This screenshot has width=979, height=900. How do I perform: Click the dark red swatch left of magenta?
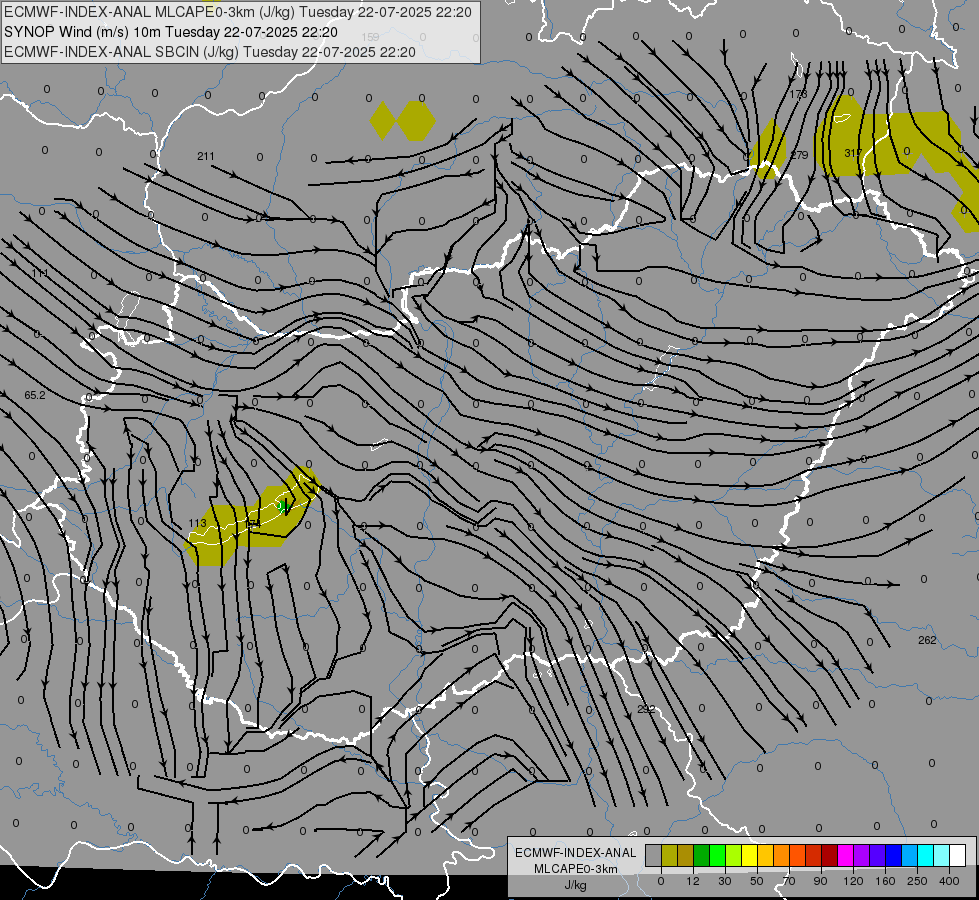click(829, 855)
